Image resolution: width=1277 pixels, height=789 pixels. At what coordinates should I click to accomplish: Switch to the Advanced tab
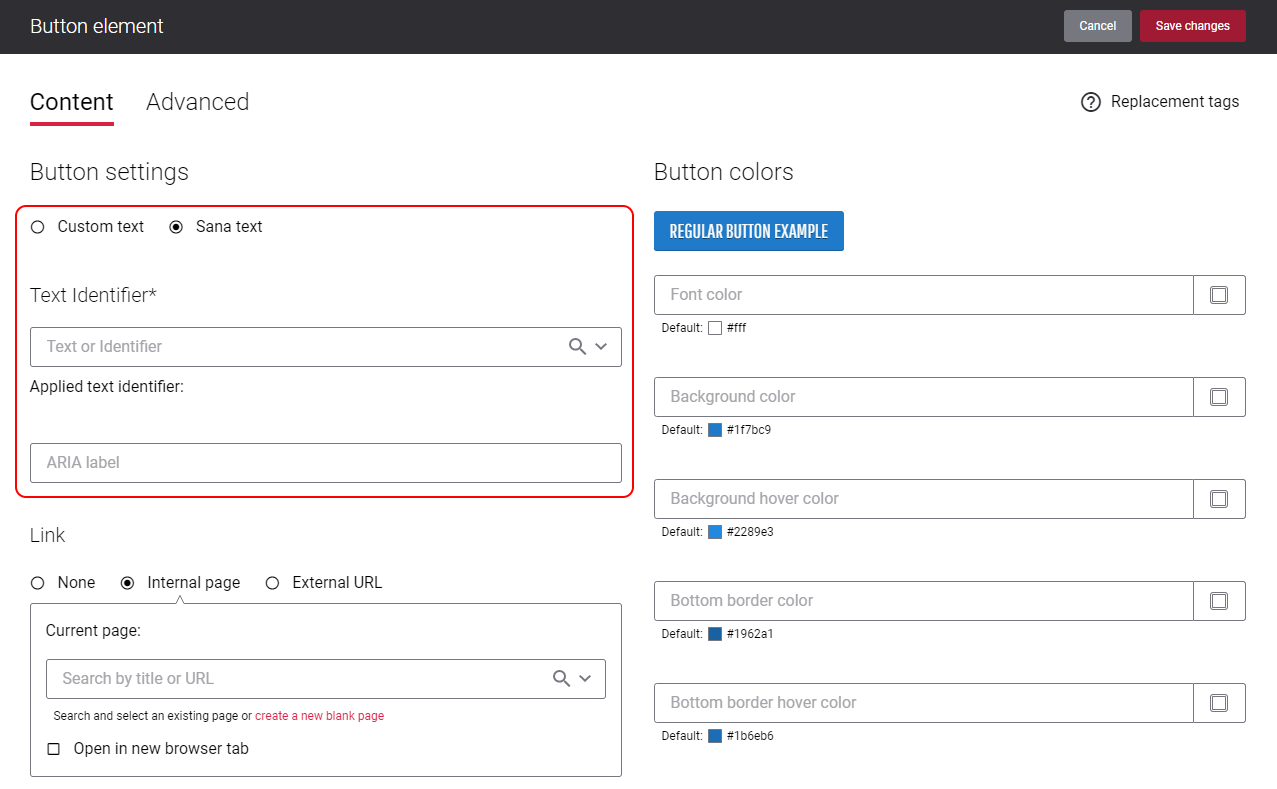point(197,102)
